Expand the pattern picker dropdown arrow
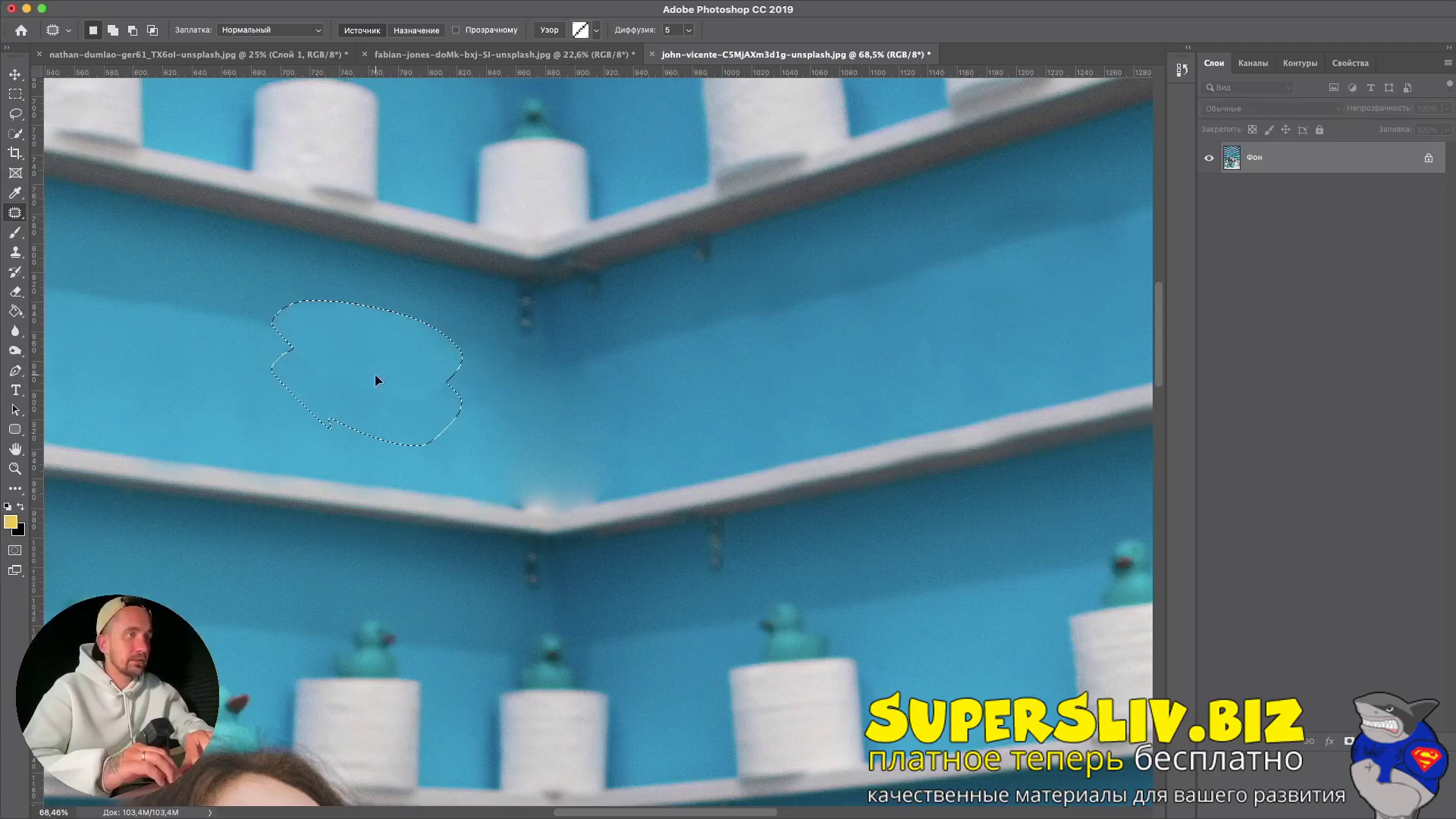The width and height of the screenshot is (1456, 819). pos(596,30)
